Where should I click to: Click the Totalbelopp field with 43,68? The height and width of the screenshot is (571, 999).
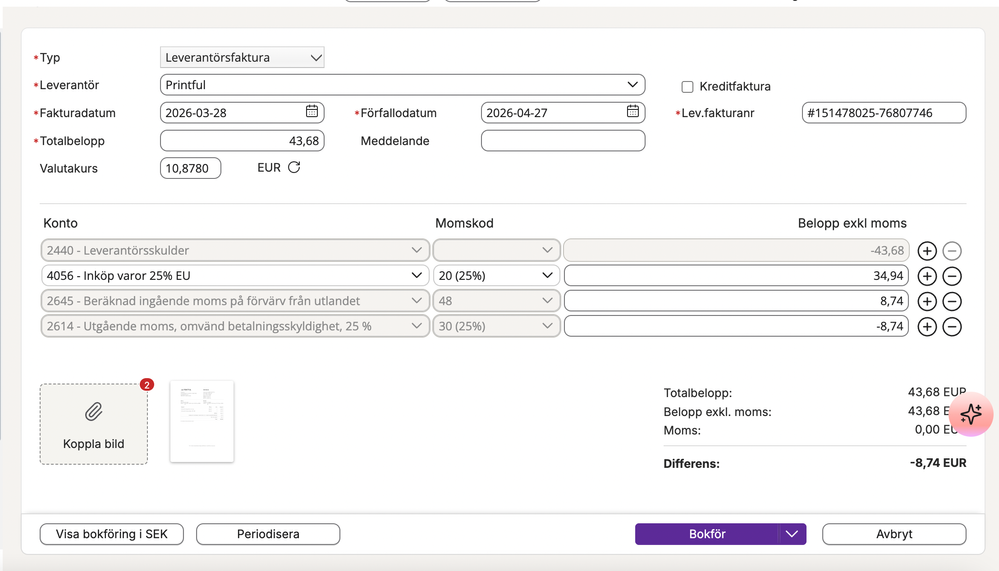(242, 141)
